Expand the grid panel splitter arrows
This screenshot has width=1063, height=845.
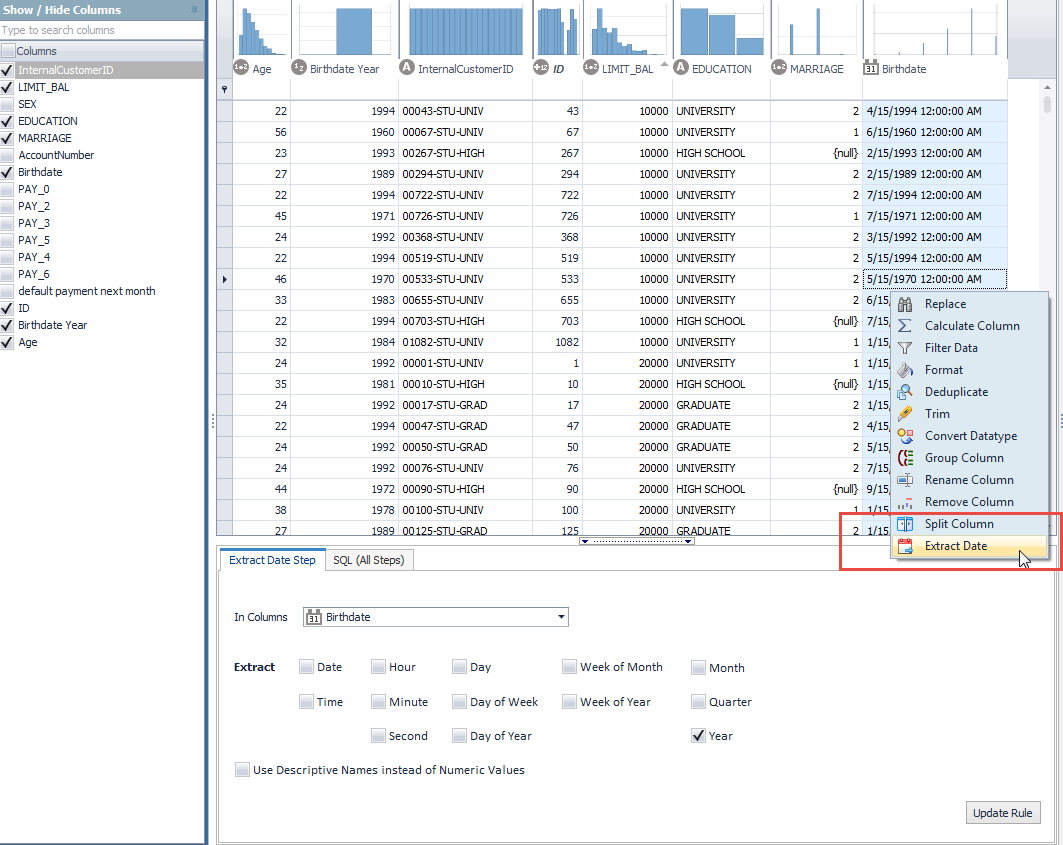tap(637, 541)
